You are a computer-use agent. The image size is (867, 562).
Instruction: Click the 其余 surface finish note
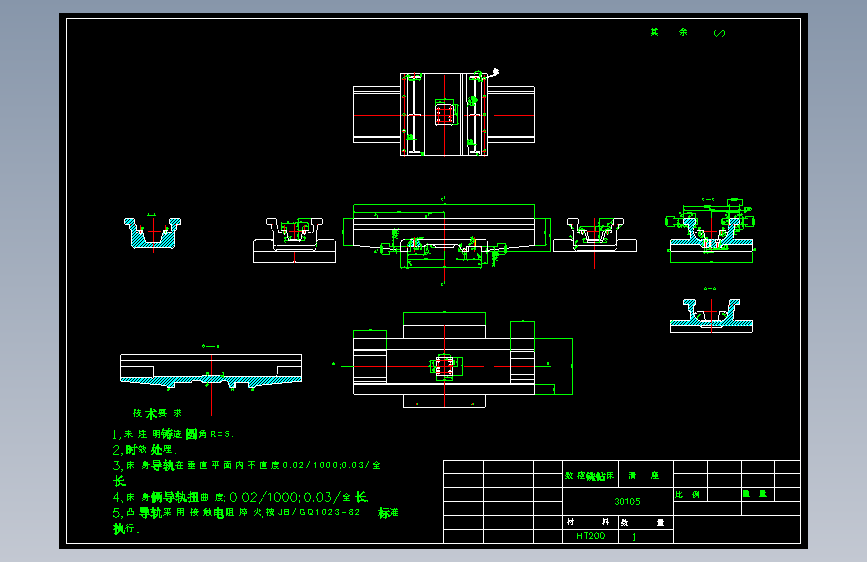[x=669, y=33]
